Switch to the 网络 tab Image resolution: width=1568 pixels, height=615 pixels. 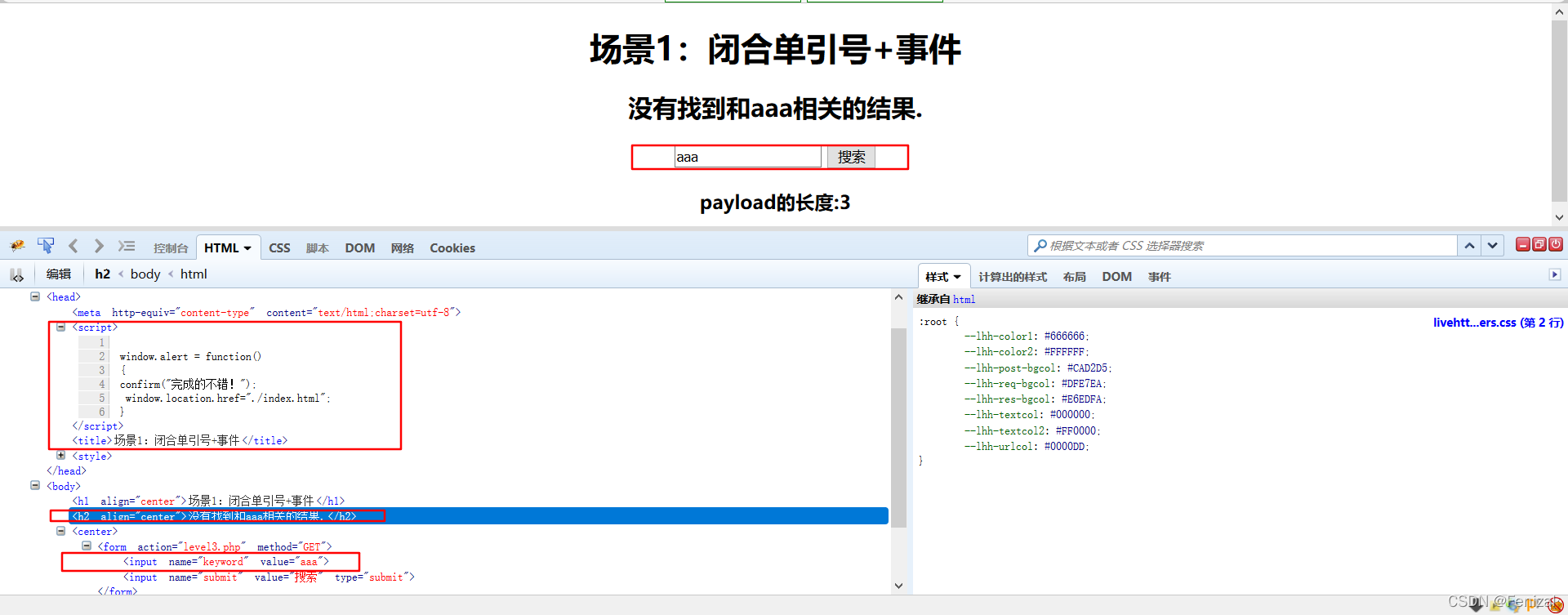pos(403,248)
